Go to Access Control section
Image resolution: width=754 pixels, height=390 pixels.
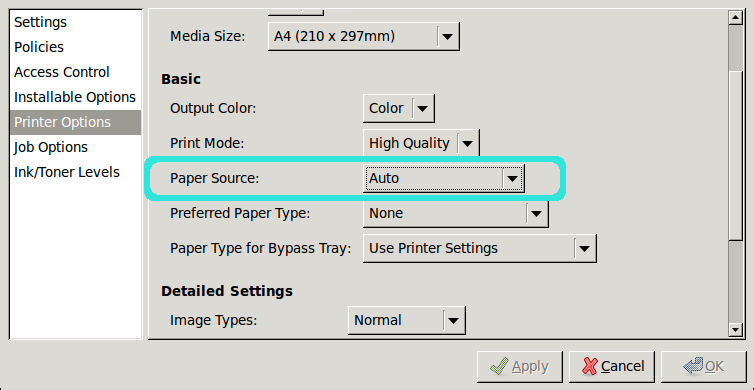coord(75,72)
